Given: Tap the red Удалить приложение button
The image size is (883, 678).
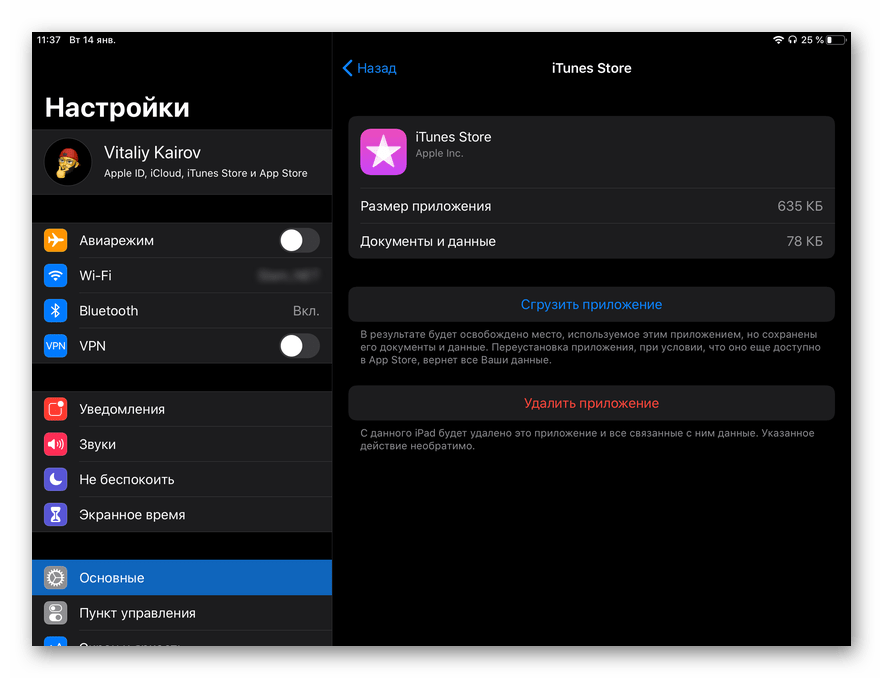Looking at the screenshot, I should 591,403.
